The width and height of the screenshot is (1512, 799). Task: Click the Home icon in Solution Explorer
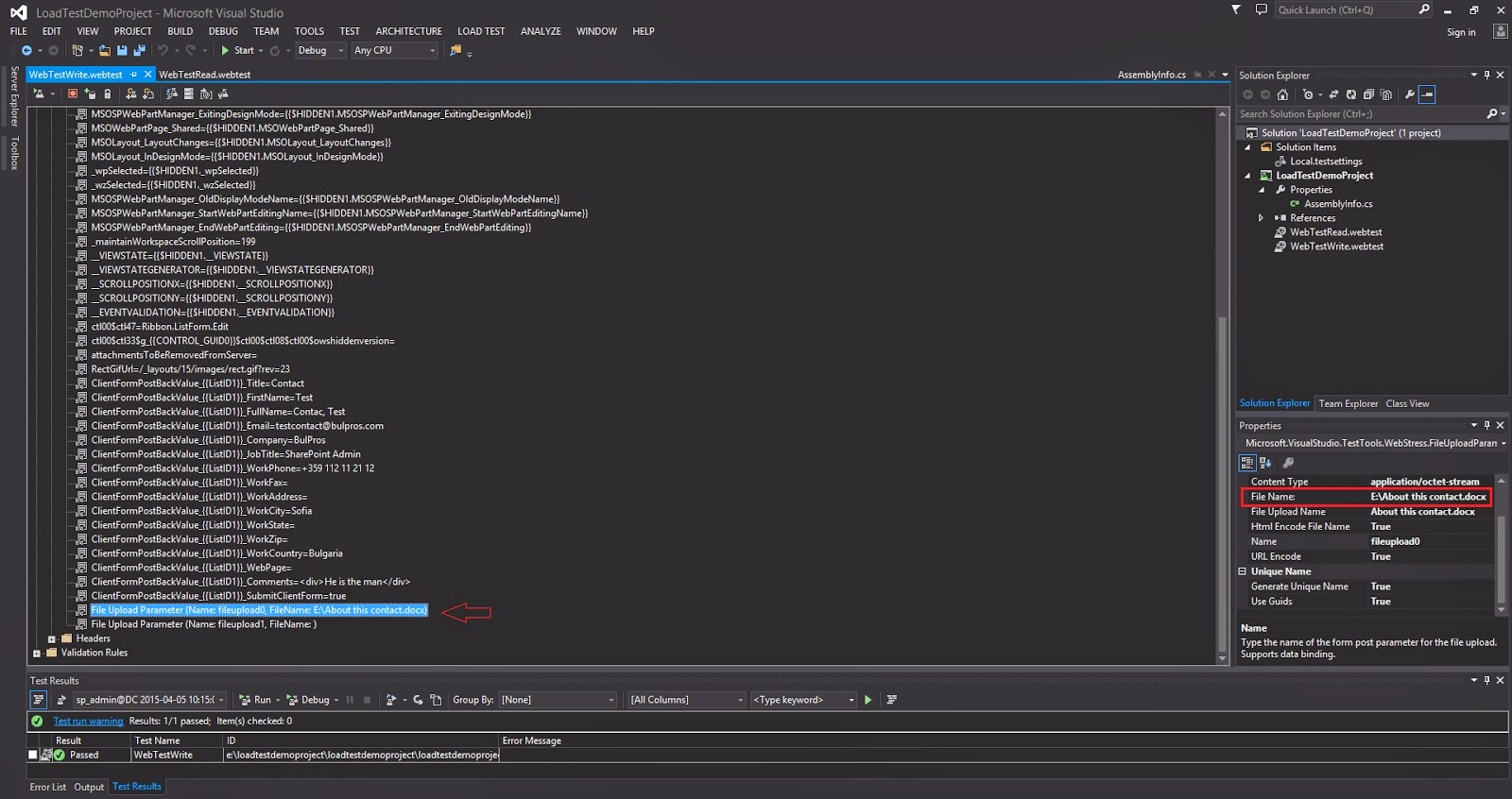pos(1282,94)
